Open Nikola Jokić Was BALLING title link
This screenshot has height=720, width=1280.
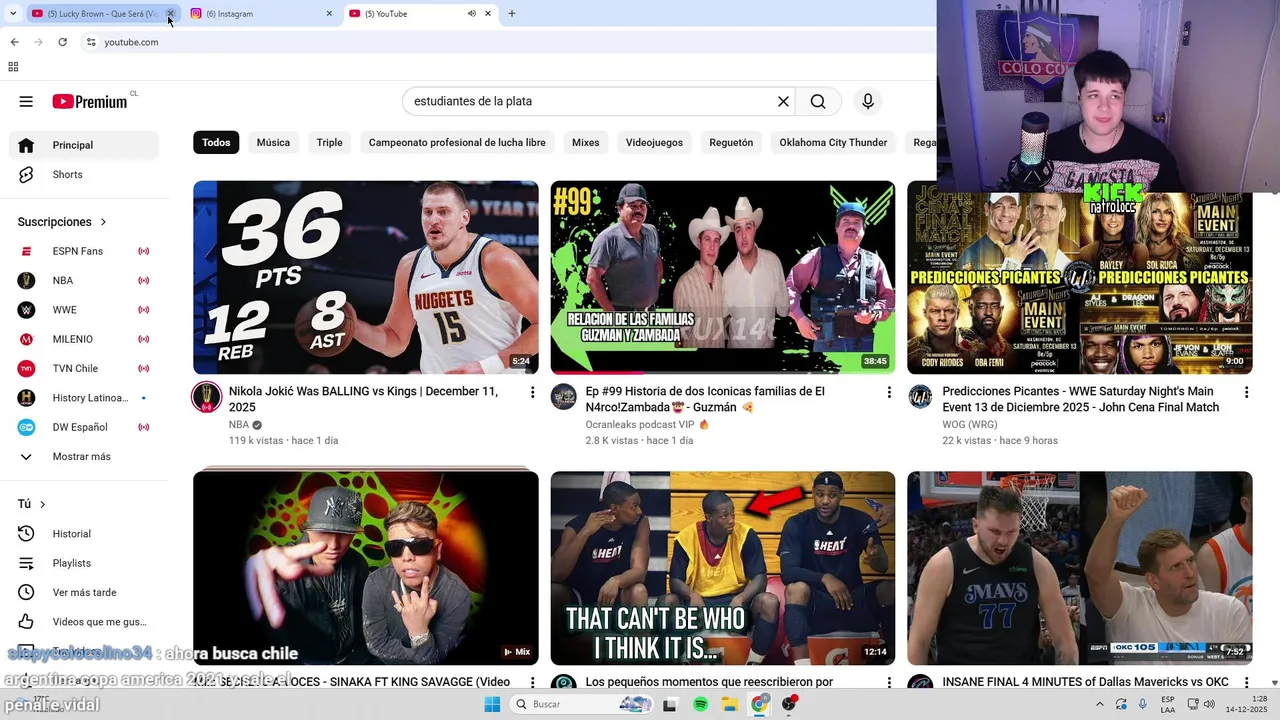point(364,399)
